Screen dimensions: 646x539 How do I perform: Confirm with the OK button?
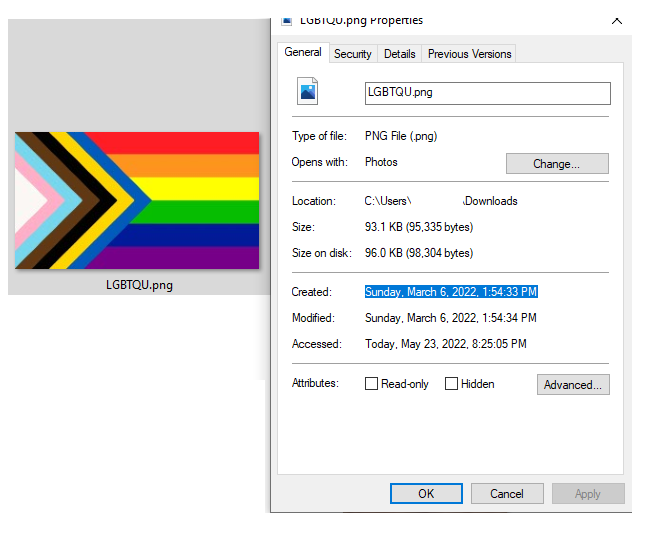426,494
